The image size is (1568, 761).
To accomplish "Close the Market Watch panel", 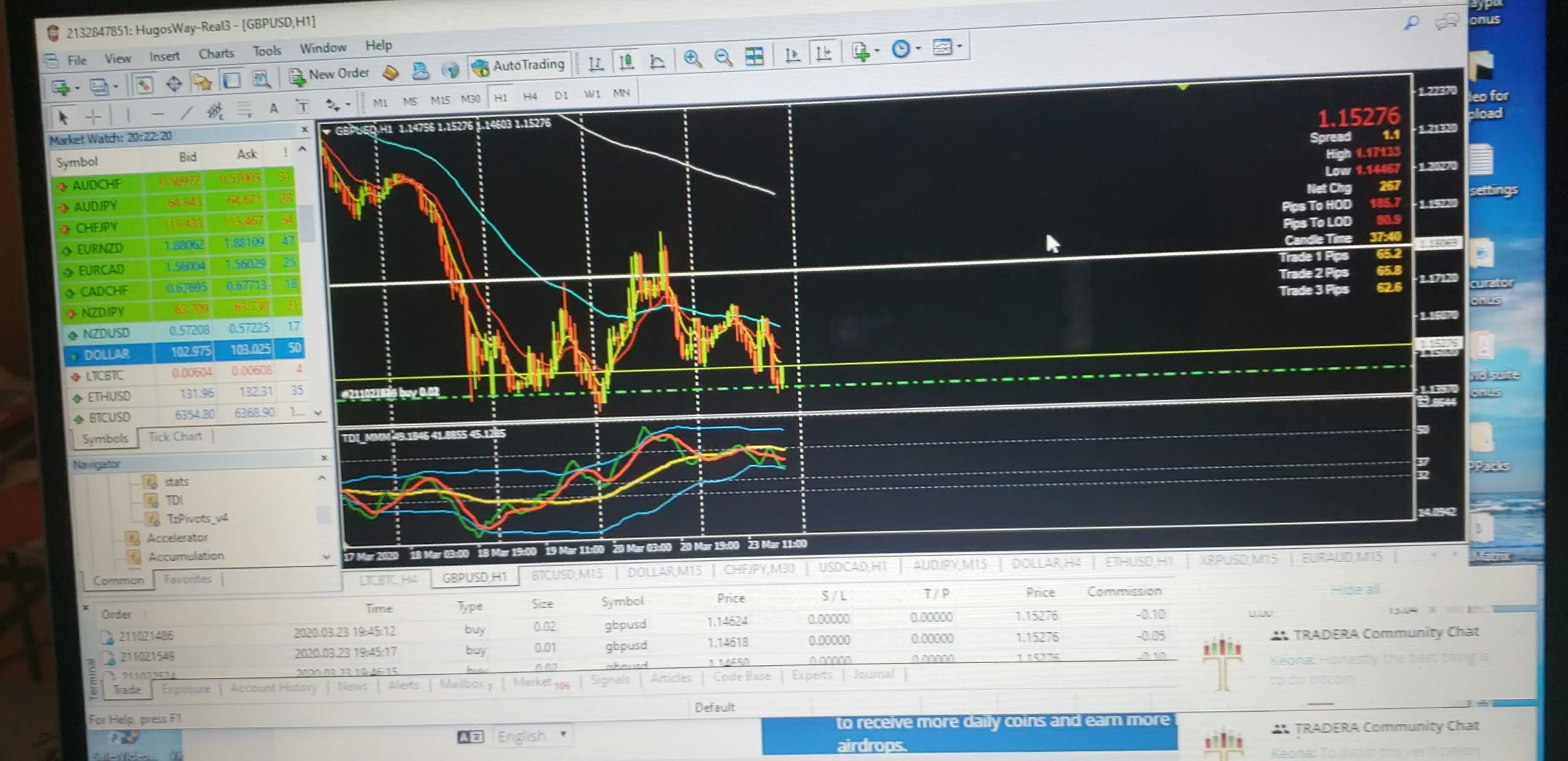I will 305,129.
